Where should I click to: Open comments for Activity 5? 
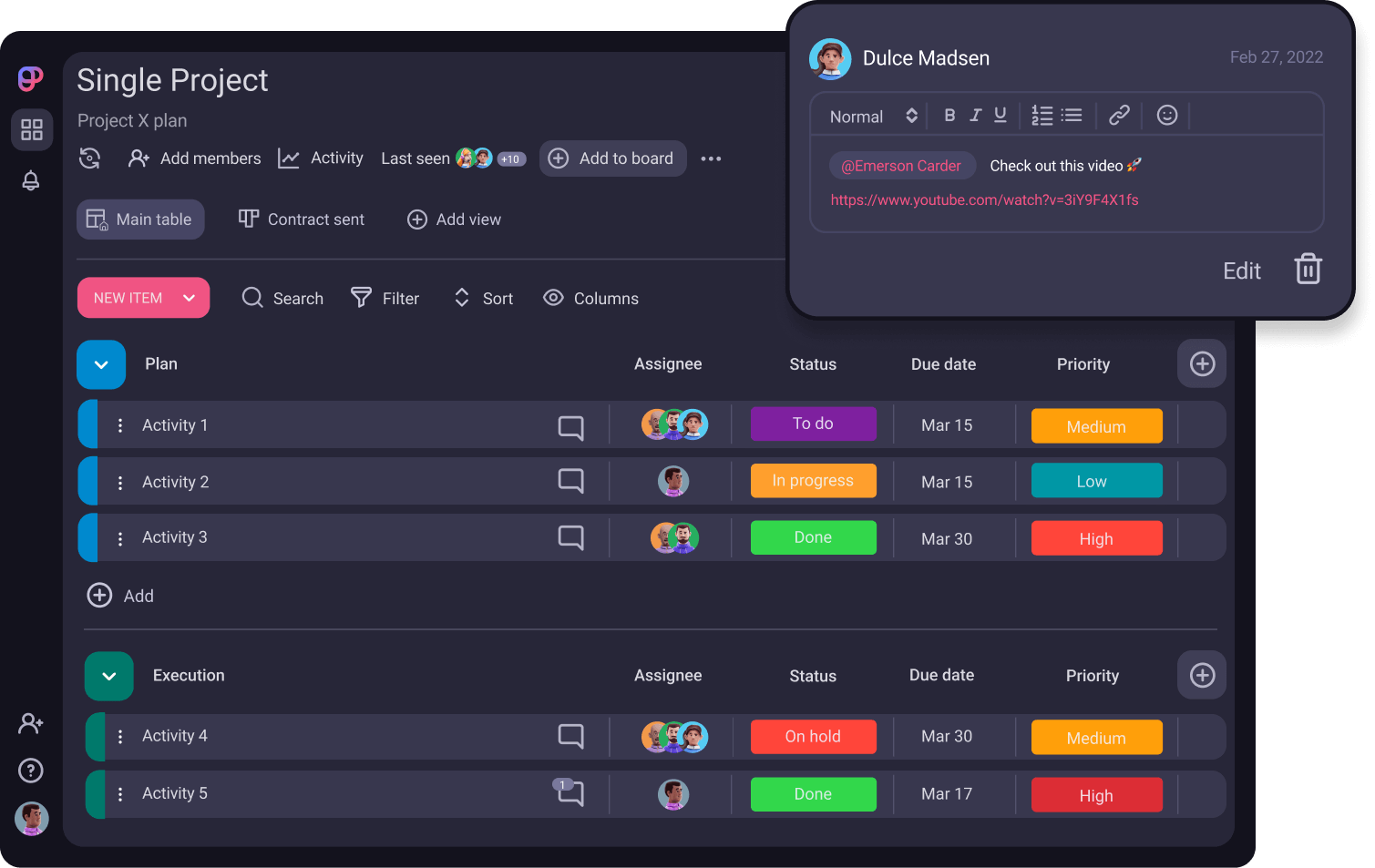(x=570, y=792)
